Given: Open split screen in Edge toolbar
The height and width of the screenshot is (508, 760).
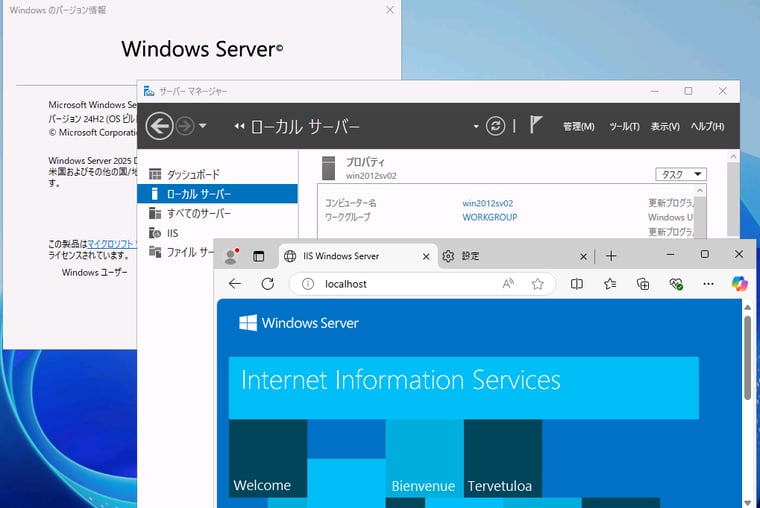Looking at the screenshot, I should (577, 284).
